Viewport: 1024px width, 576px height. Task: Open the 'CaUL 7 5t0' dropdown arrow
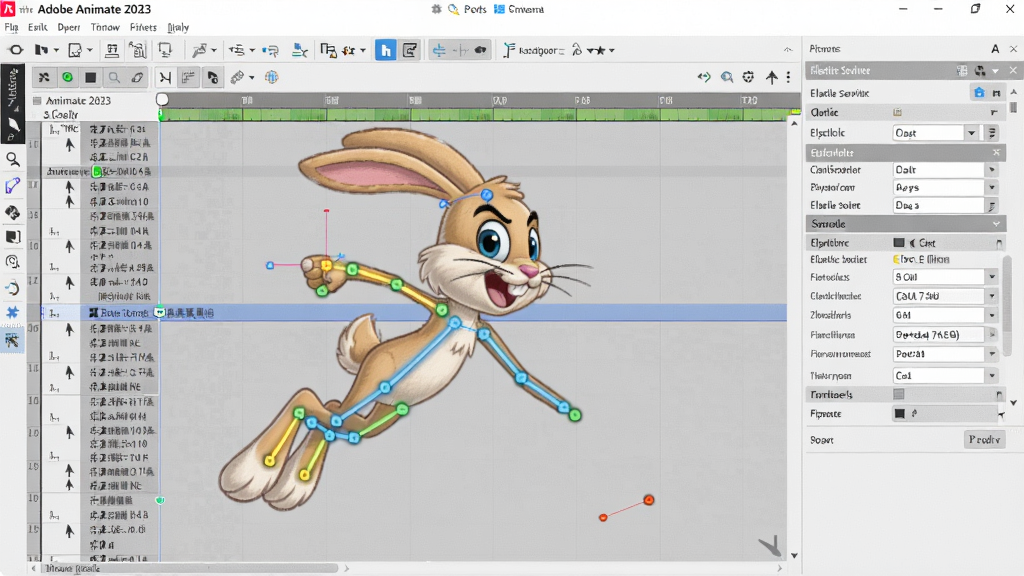click(x=992, y=296)
